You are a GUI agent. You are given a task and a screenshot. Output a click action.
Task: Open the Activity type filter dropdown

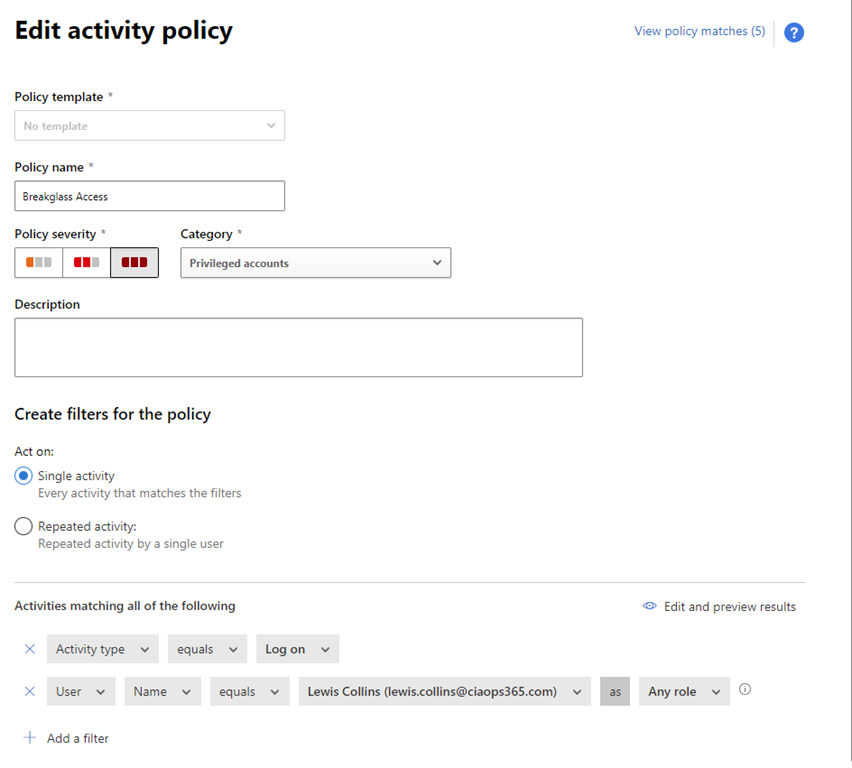pos(102,649)
